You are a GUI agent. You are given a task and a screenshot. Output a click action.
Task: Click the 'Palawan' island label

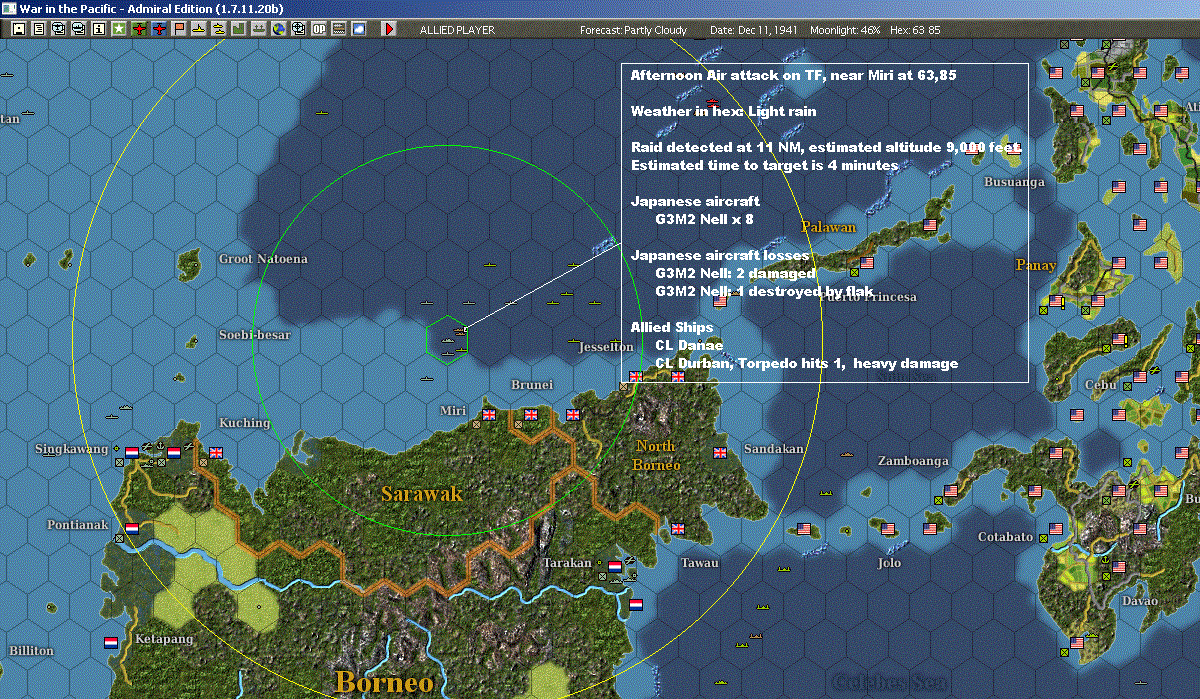click(x=829, y=227)
